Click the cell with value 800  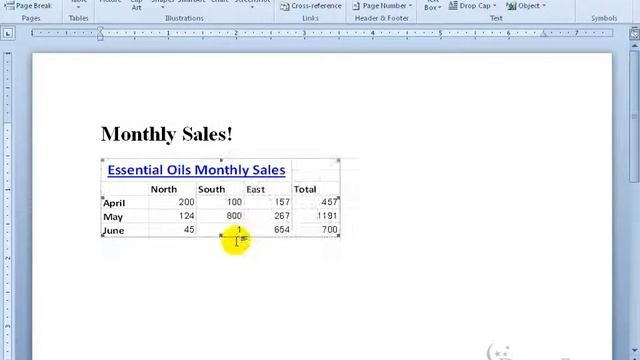[234, 216]
